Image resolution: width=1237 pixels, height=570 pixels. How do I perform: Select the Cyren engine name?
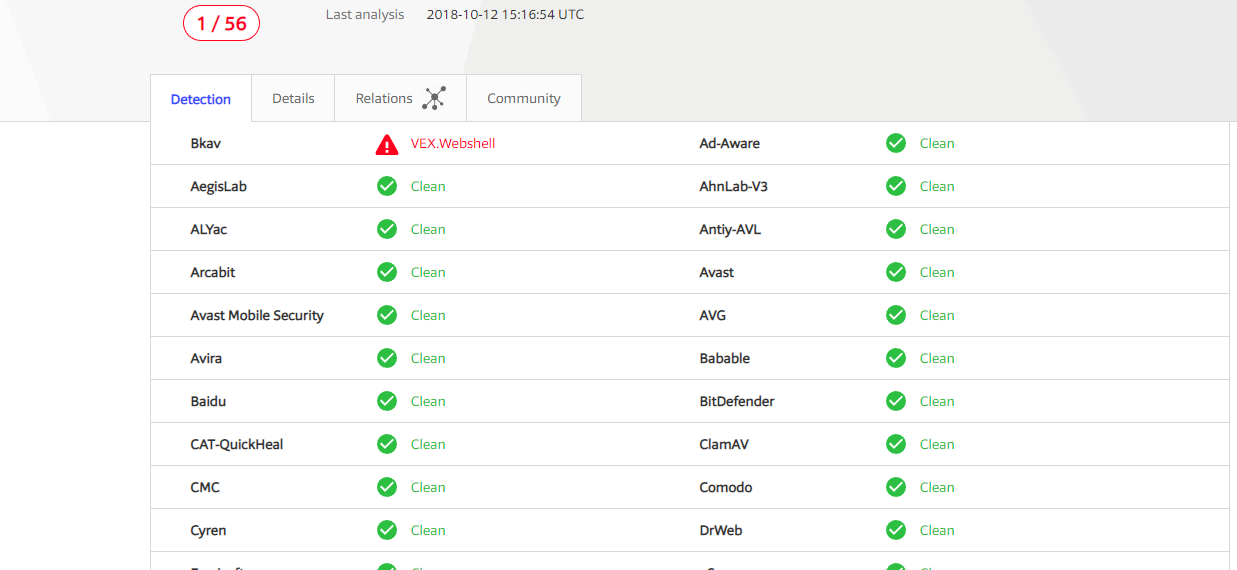[208, 530]
